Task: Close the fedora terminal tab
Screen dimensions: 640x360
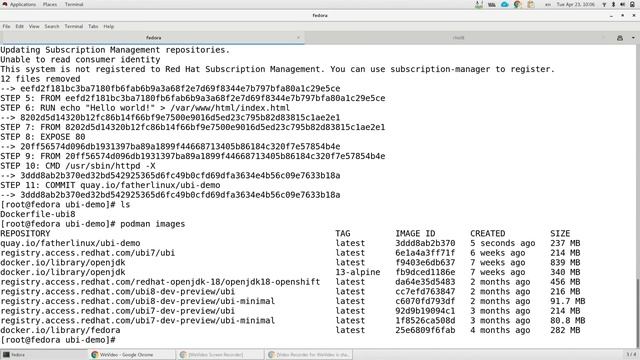Action: click(x=298, y=38)
